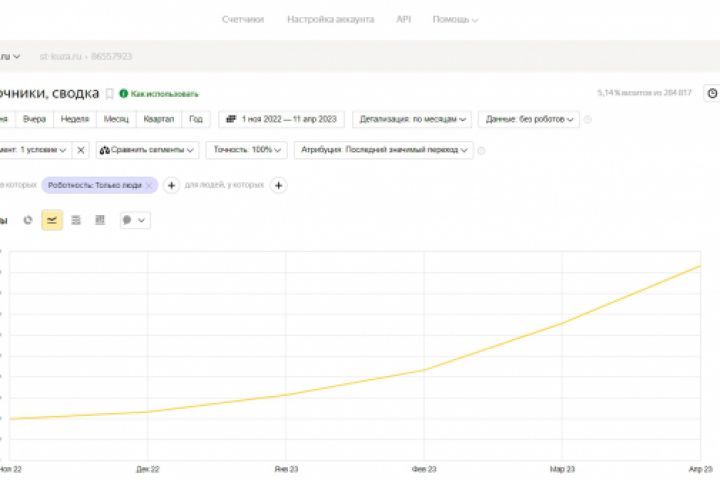Select the 'Месяц' period toggle
This screenshot has height=480, width=720.
point(115,119)
